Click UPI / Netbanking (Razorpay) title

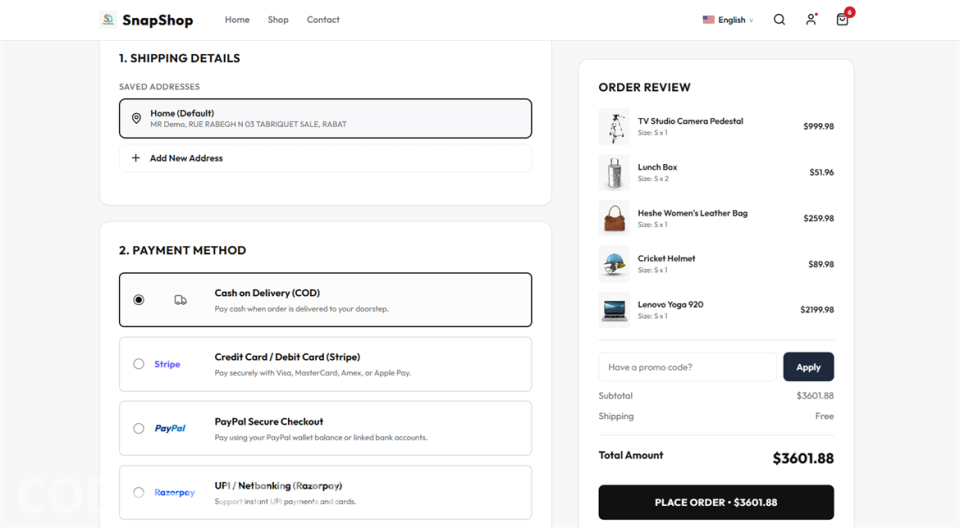click(278, 486)
